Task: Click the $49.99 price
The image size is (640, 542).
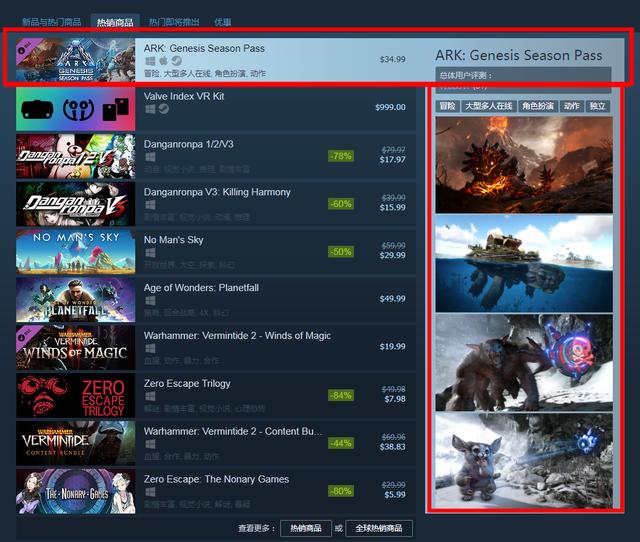Action: (x=393, y=299)
